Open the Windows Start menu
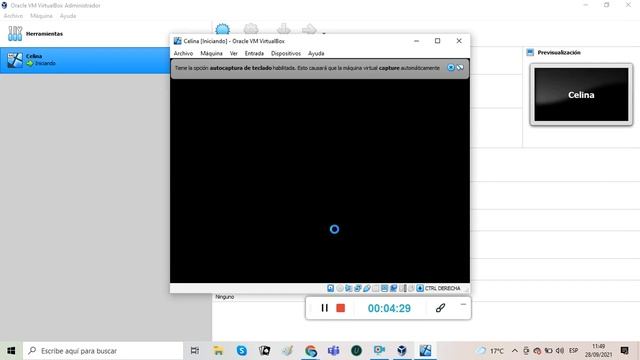 pos(11,351)
